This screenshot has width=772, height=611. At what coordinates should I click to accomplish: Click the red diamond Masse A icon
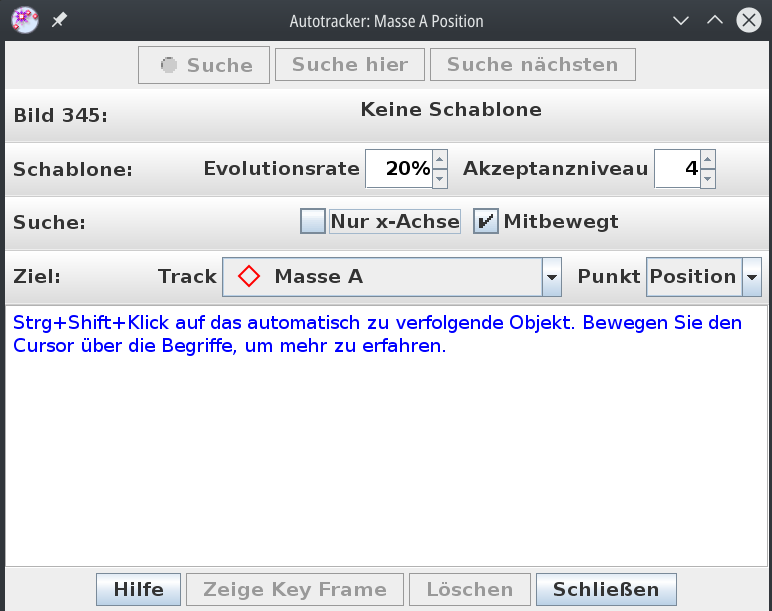coord(249,276)
